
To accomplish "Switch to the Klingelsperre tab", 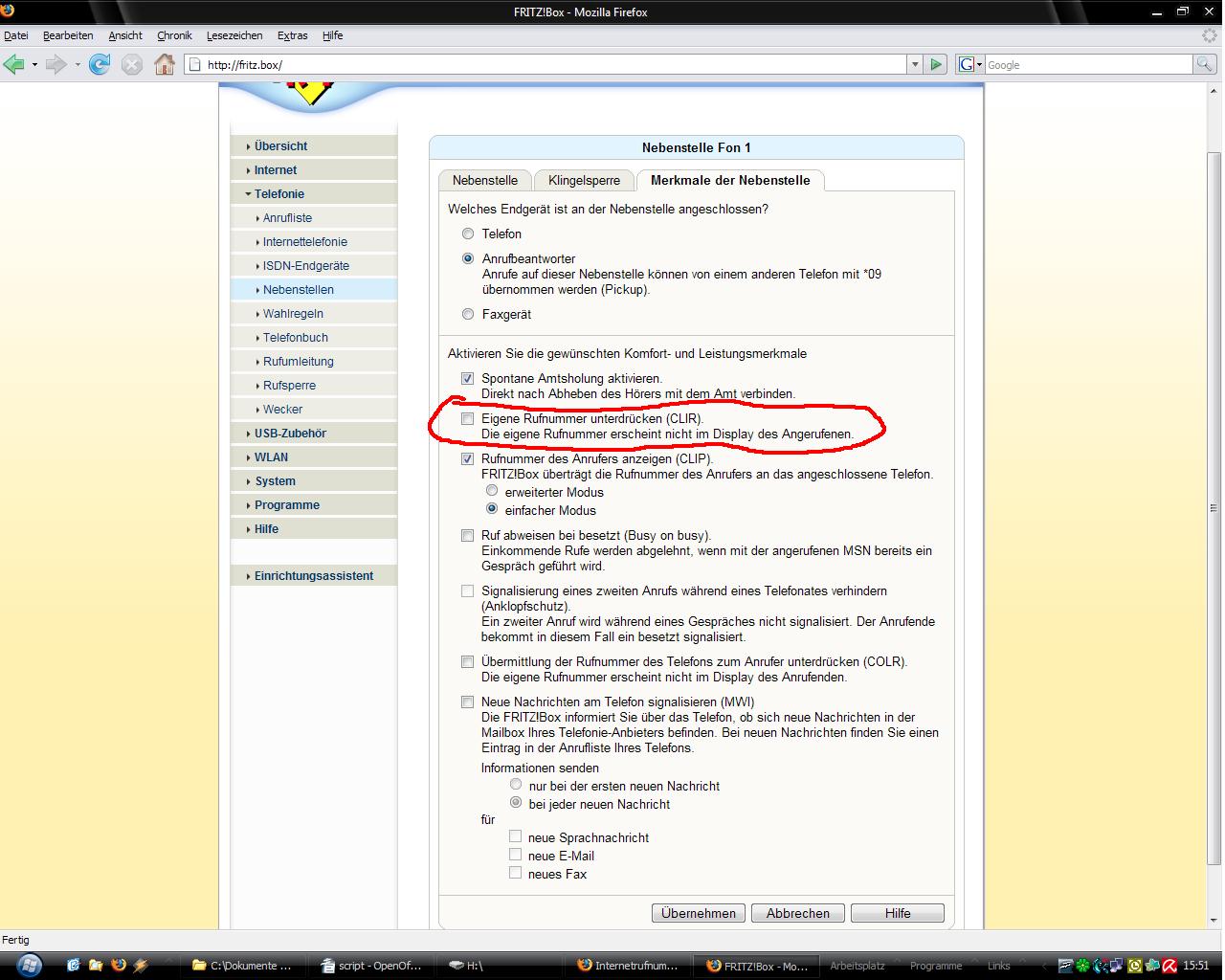I will (x=584, y=180).
